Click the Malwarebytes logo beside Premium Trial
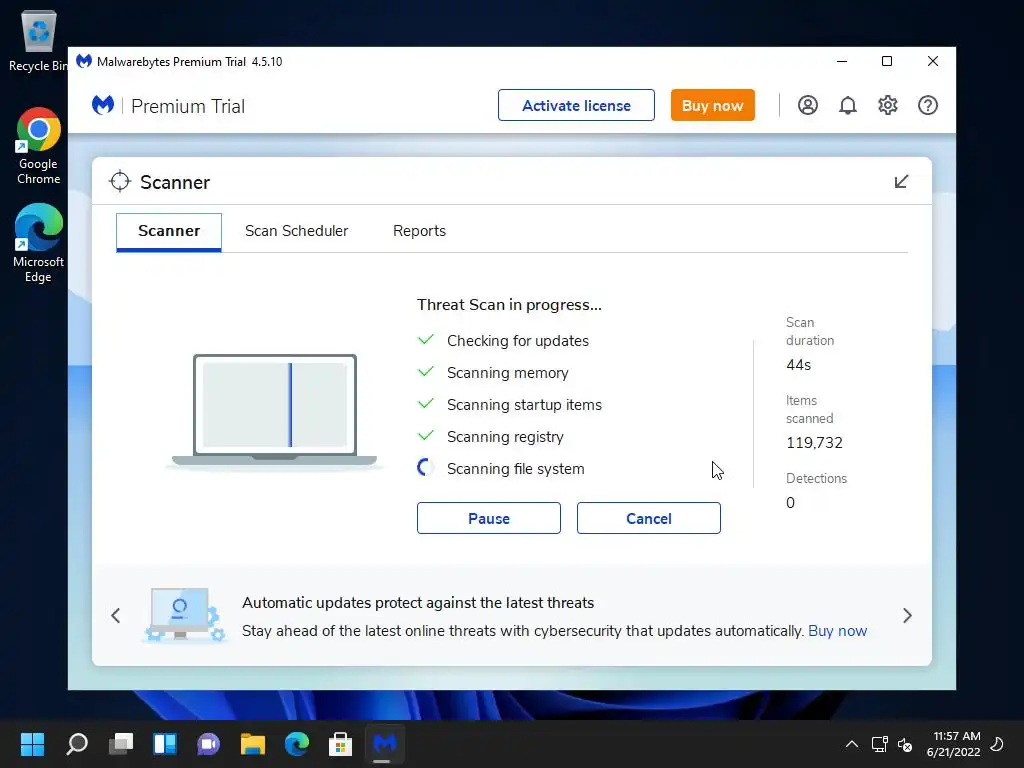Screen dimensions: 1024x768 point(103,105)
